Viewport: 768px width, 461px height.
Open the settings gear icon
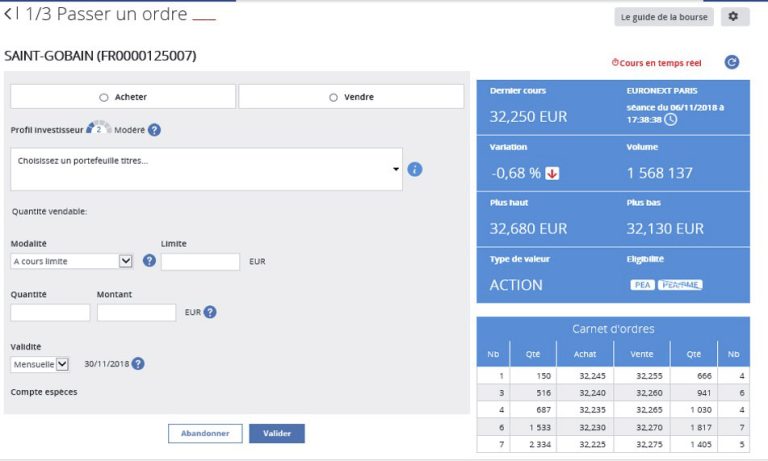[733, 17]
